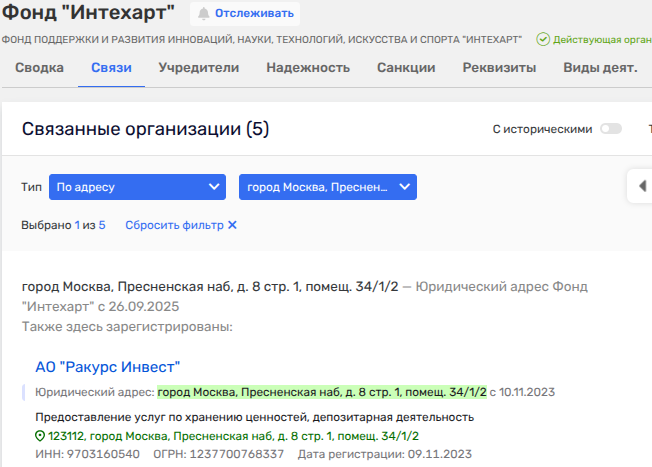
Task: Click the selected count link 1
Action: pos(77,225)
